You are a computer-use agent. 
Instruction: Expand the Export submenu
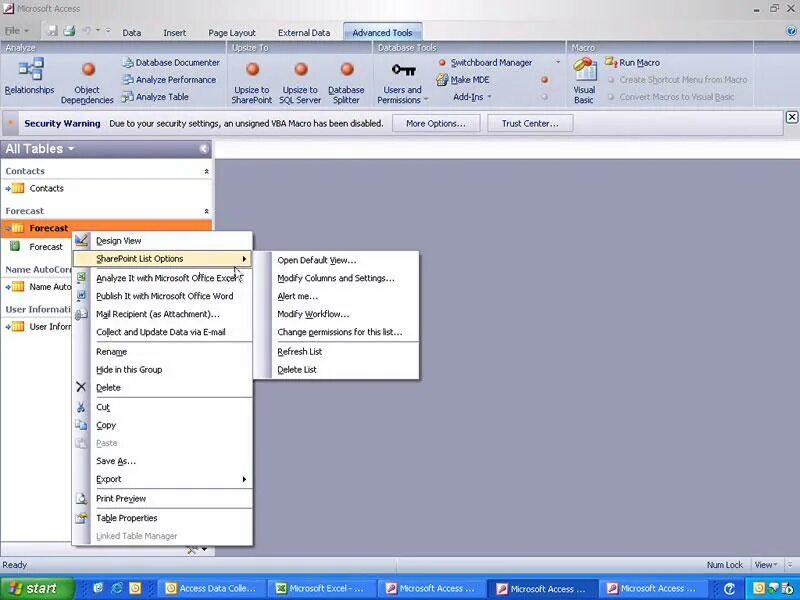[x=162, y=479]
